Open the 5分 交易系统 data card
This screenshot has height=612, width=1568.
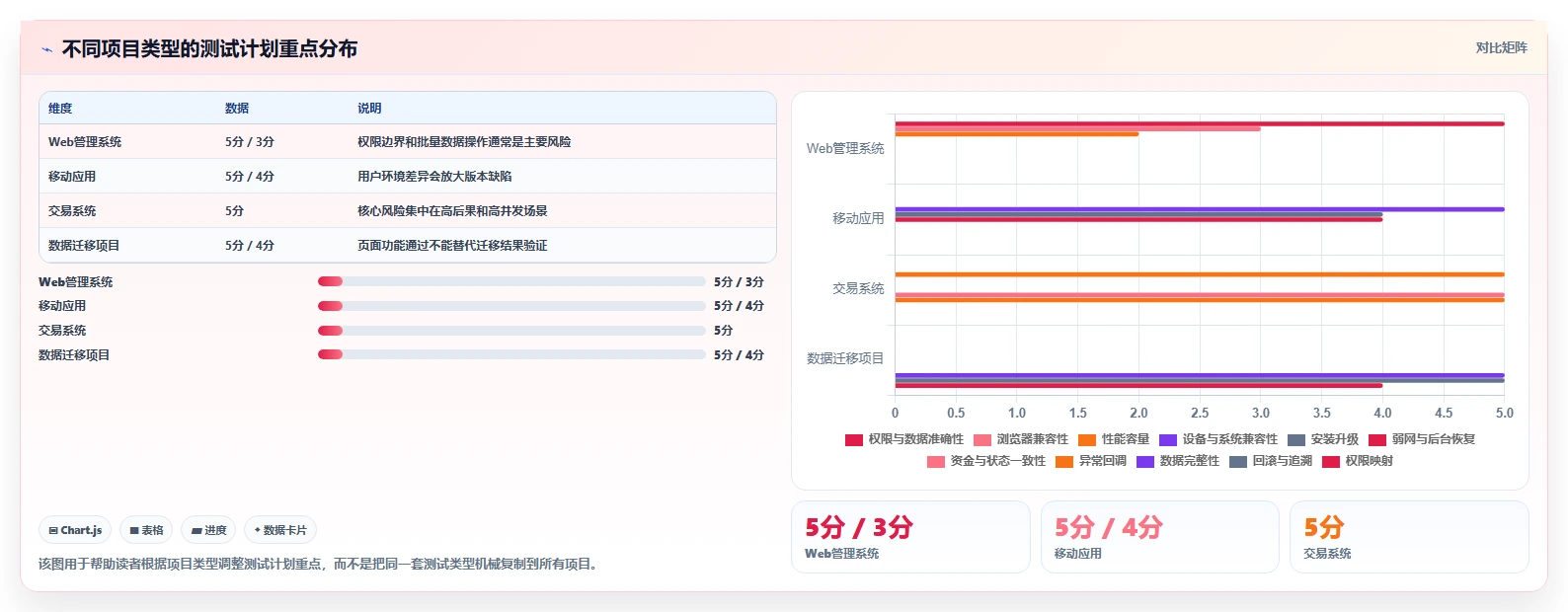point(1409,537)
